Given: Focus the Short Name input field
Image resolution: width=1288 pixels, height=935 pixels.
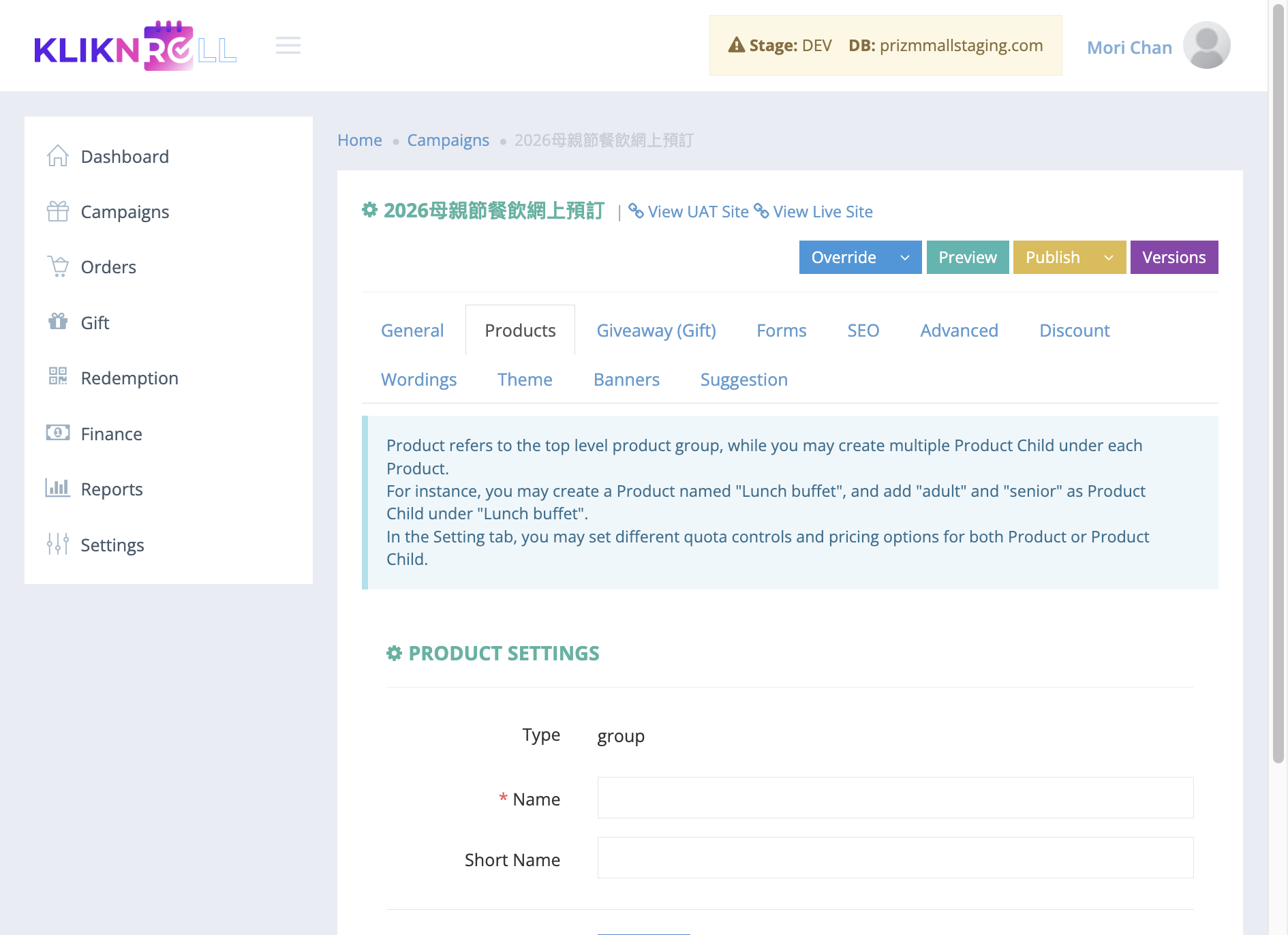Looking at the screenshot, I should coord(895,858).
